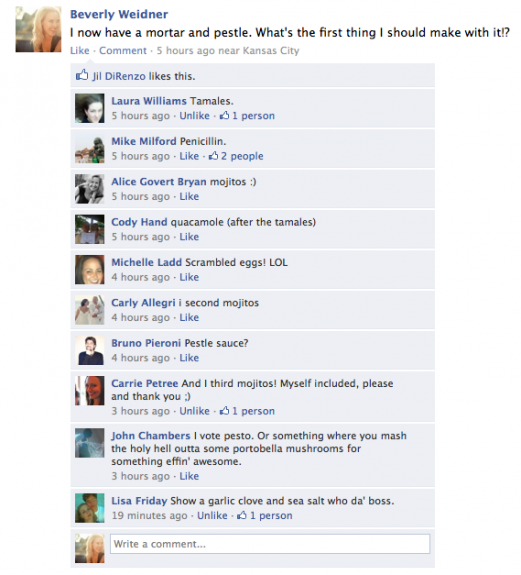Open Beverly Weidner's profile picture at top
This screenshot has height=575, width=521.
[x=38, y=29]
